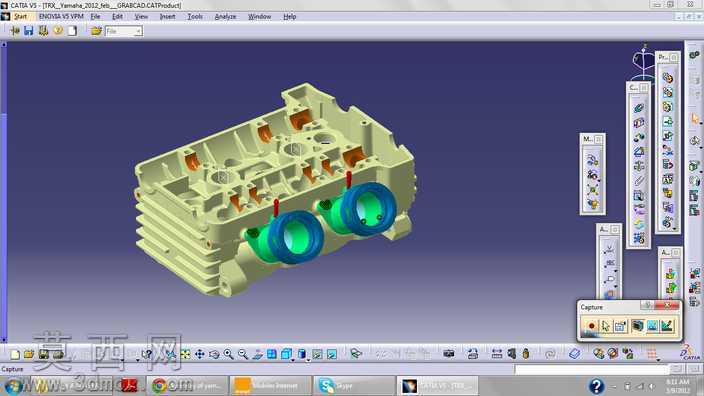Open Skype from the taskbar
The image size is (704, 396).
[x=353, y=386]
